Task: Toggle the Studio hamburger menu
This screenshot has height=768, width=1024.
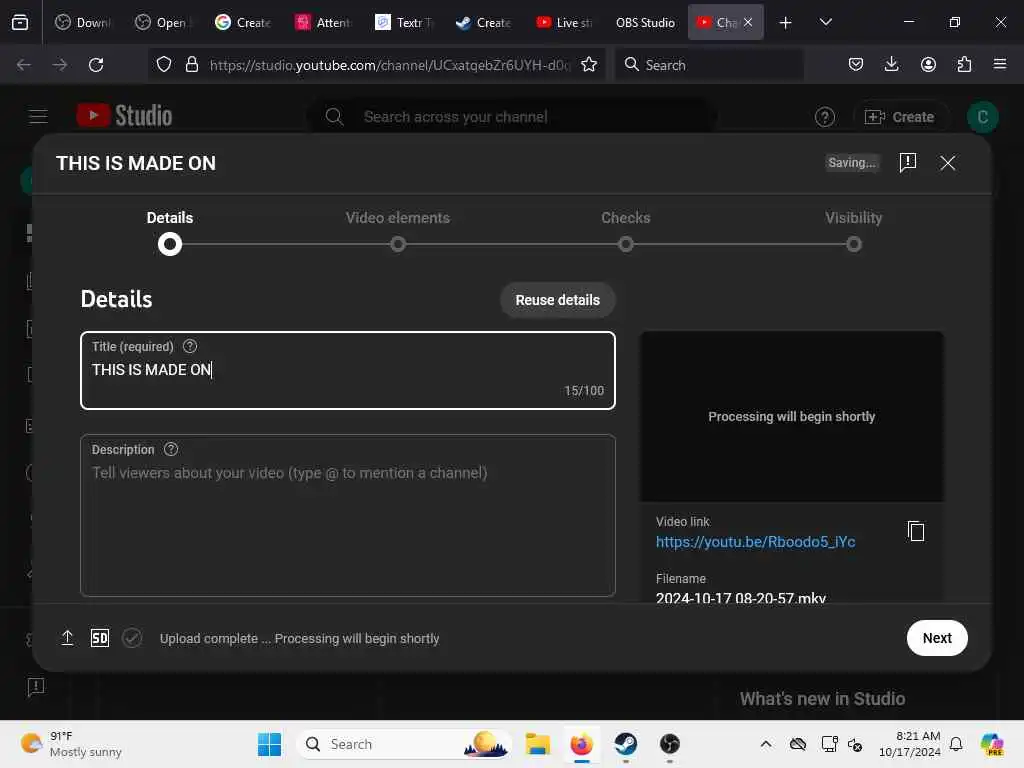Action: point(39,117)
